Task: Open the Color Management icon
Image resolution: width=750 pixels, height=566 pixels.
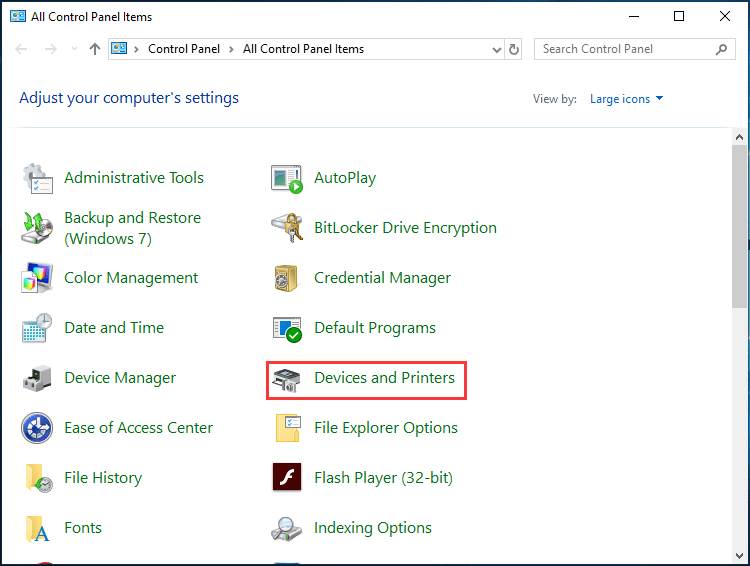Action: (37, 278)
